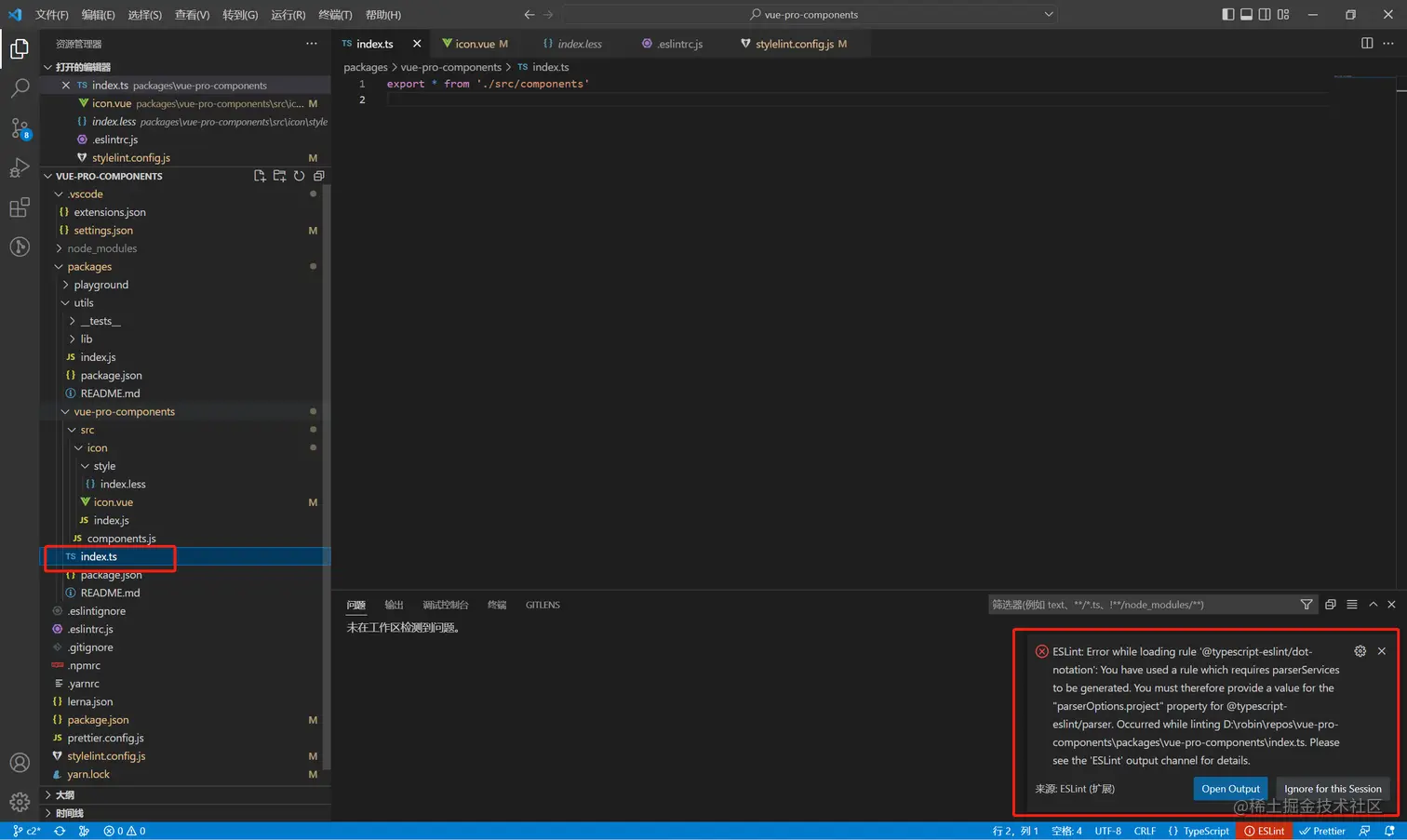
Task: Expand the playground folder
Action: [101, 285]
